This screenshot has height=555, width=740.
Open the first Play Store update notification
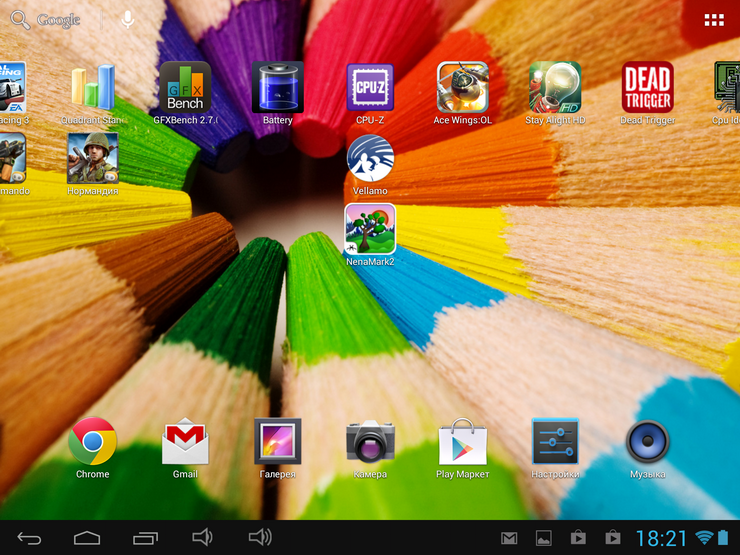(578, 538)
